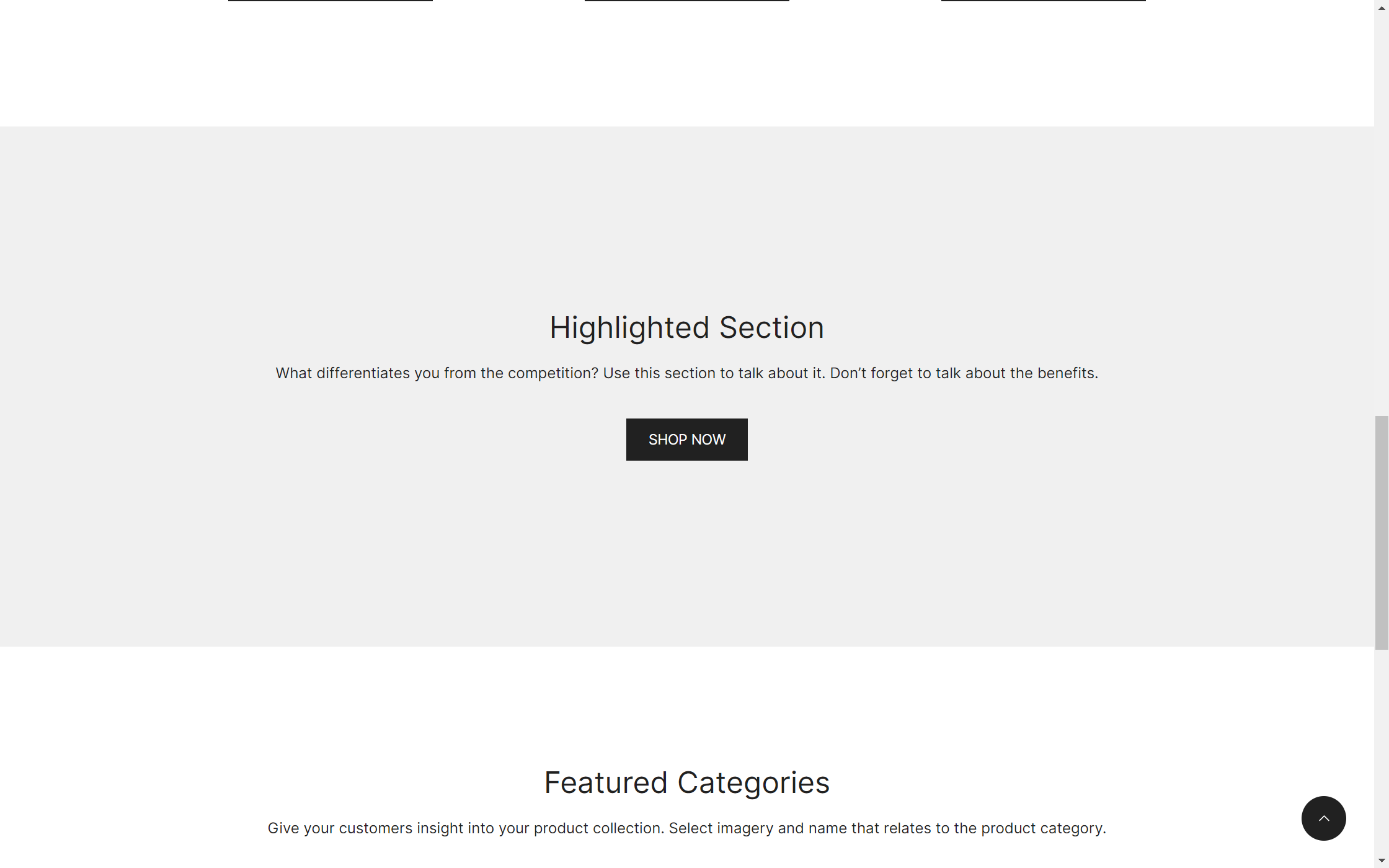Click the Highlighted Section heading

click(686, 327)
